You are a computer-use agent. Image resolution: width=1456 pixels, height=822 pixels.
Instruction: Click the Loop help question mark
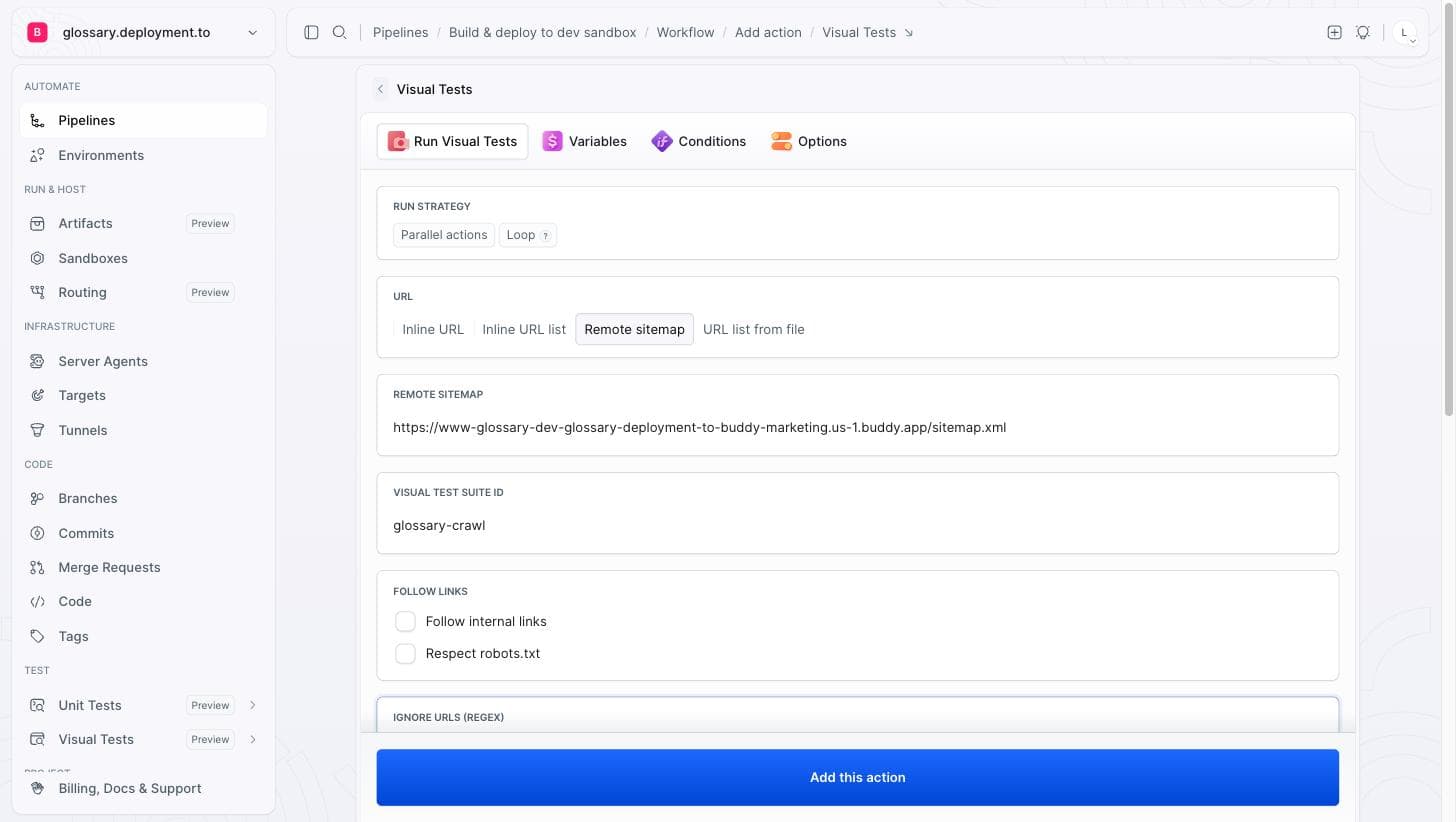point(545,236)
